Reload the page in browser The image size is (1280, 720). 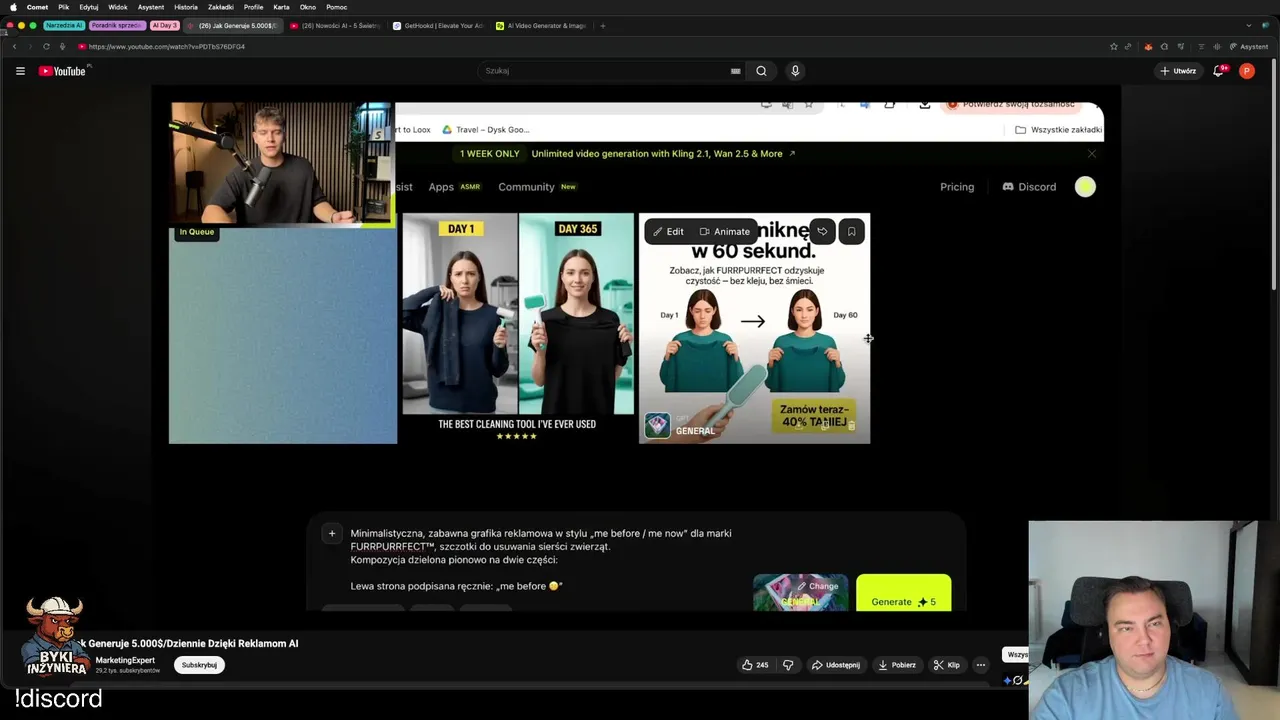46,46
